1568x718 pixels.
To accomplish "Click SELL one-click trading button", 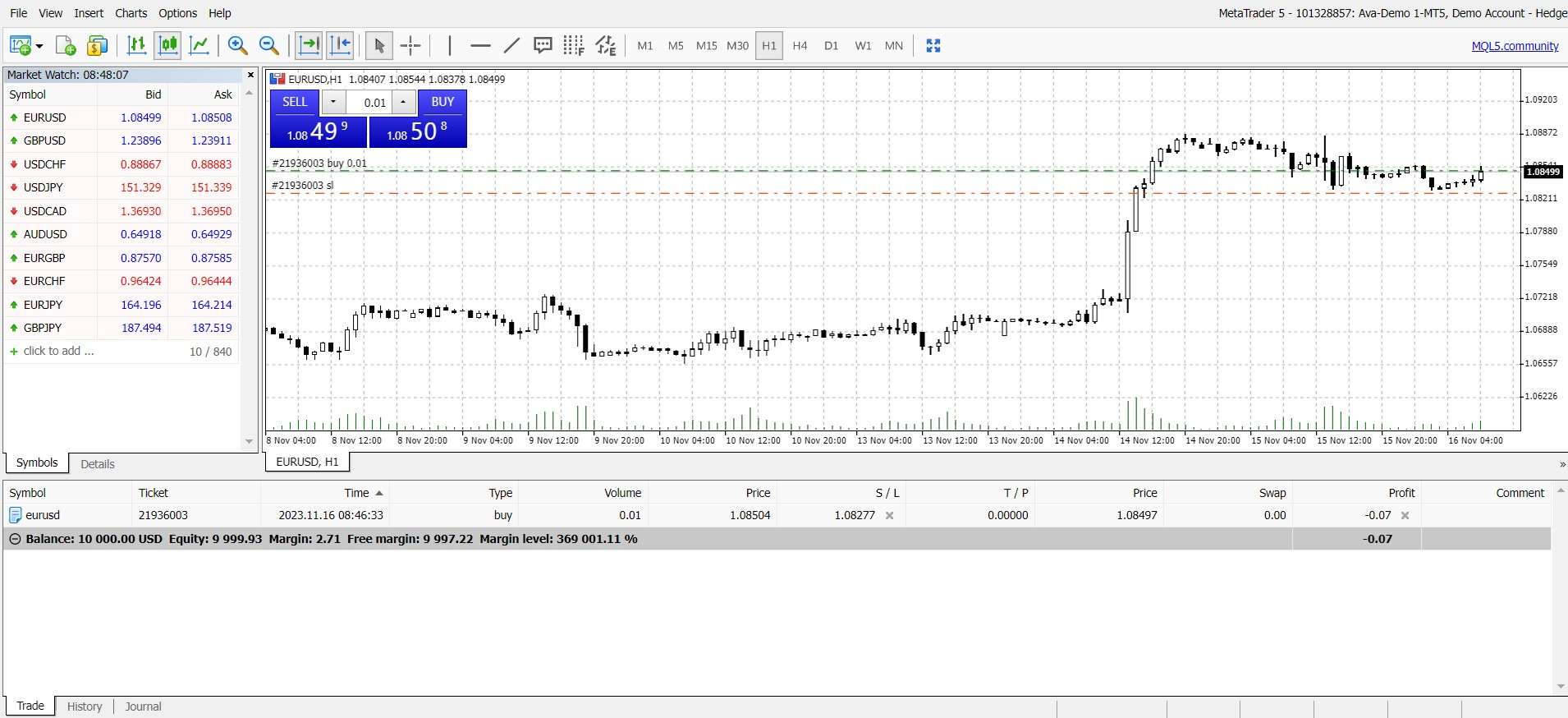I will (x=295, y=102).
